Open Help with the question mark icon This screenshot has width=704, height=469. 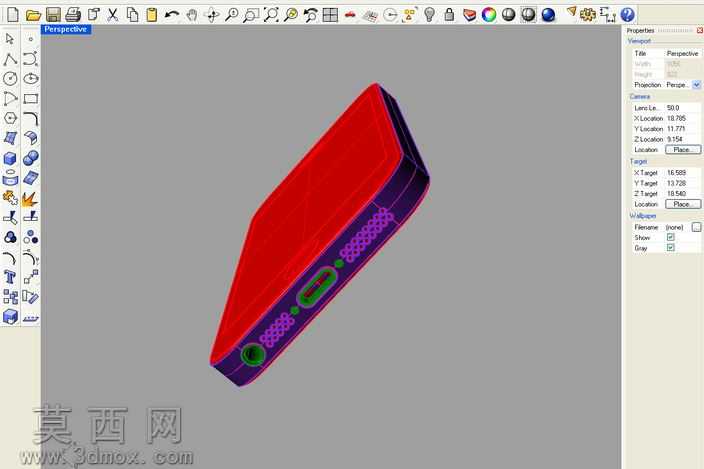tap(627, 15)
